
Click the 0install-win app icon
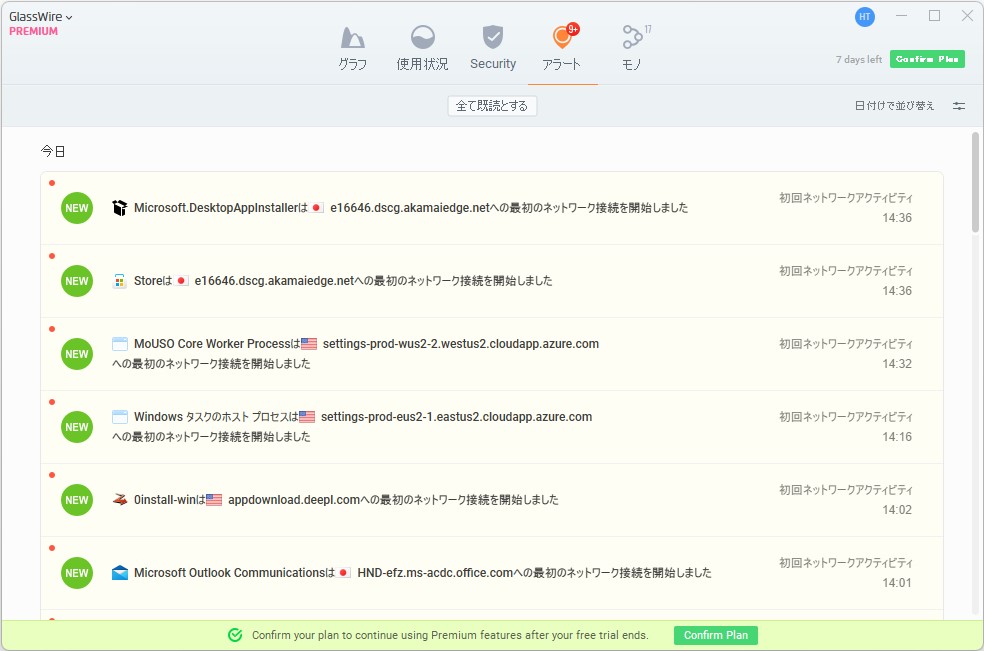click(122, 499)
